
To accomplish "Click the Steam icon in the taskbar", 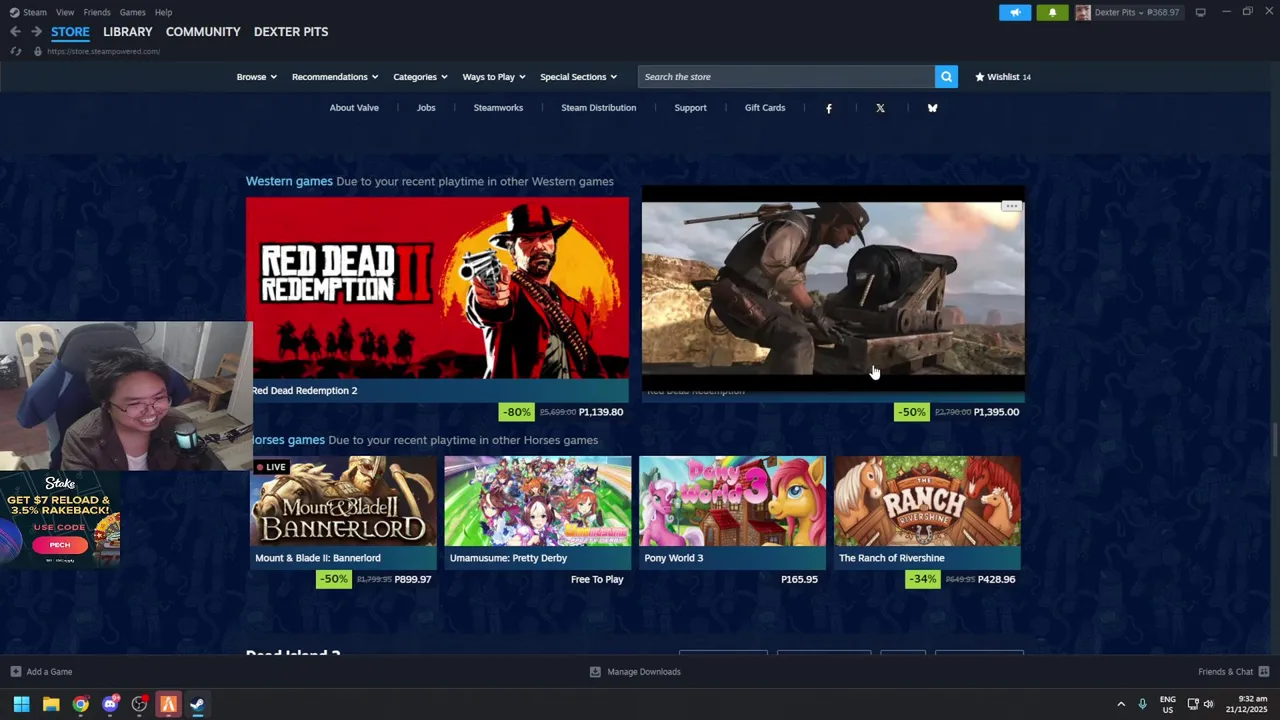I will [198, 704].
